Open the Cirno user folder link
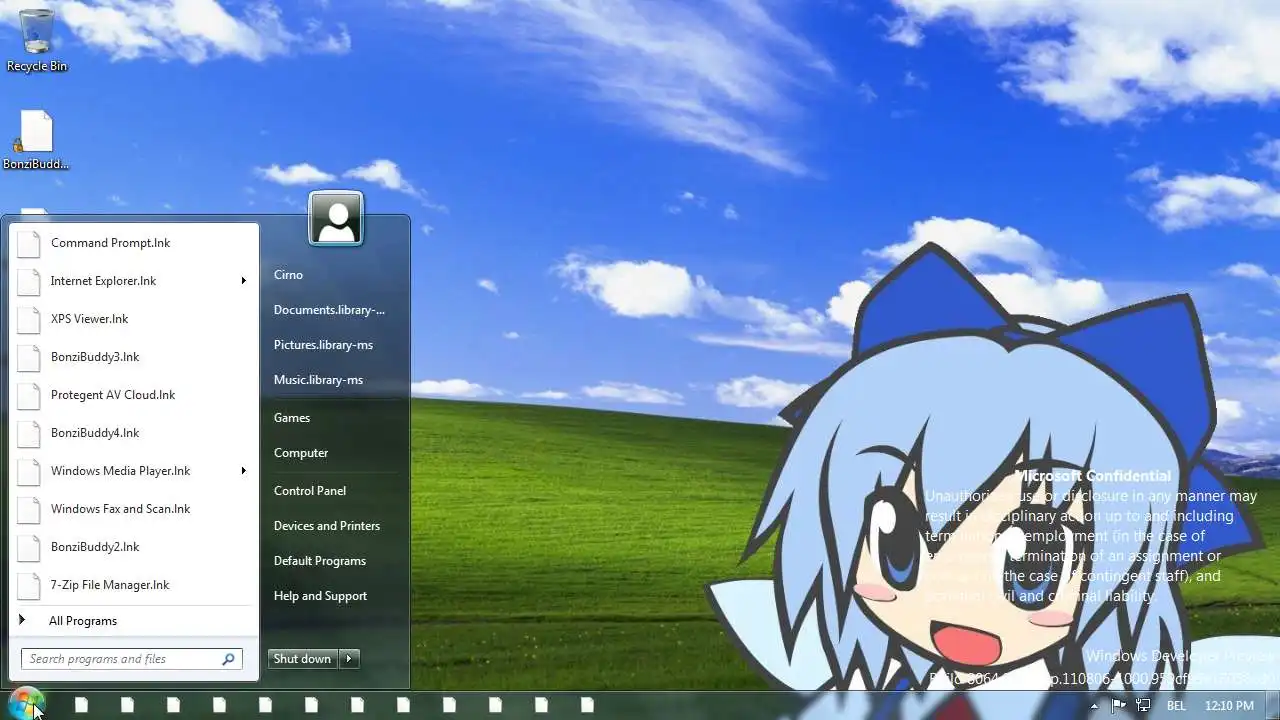1280x720 pixels. (335, 275)
